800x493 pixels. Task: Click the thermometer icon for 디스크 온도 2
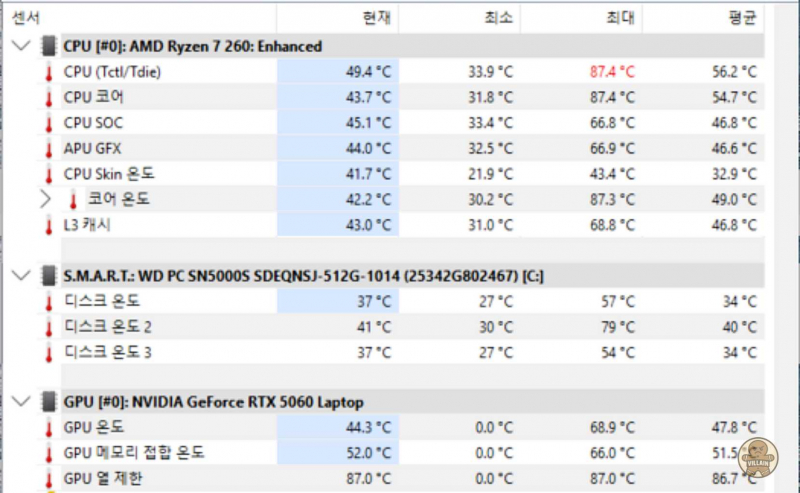pos(47,327)
